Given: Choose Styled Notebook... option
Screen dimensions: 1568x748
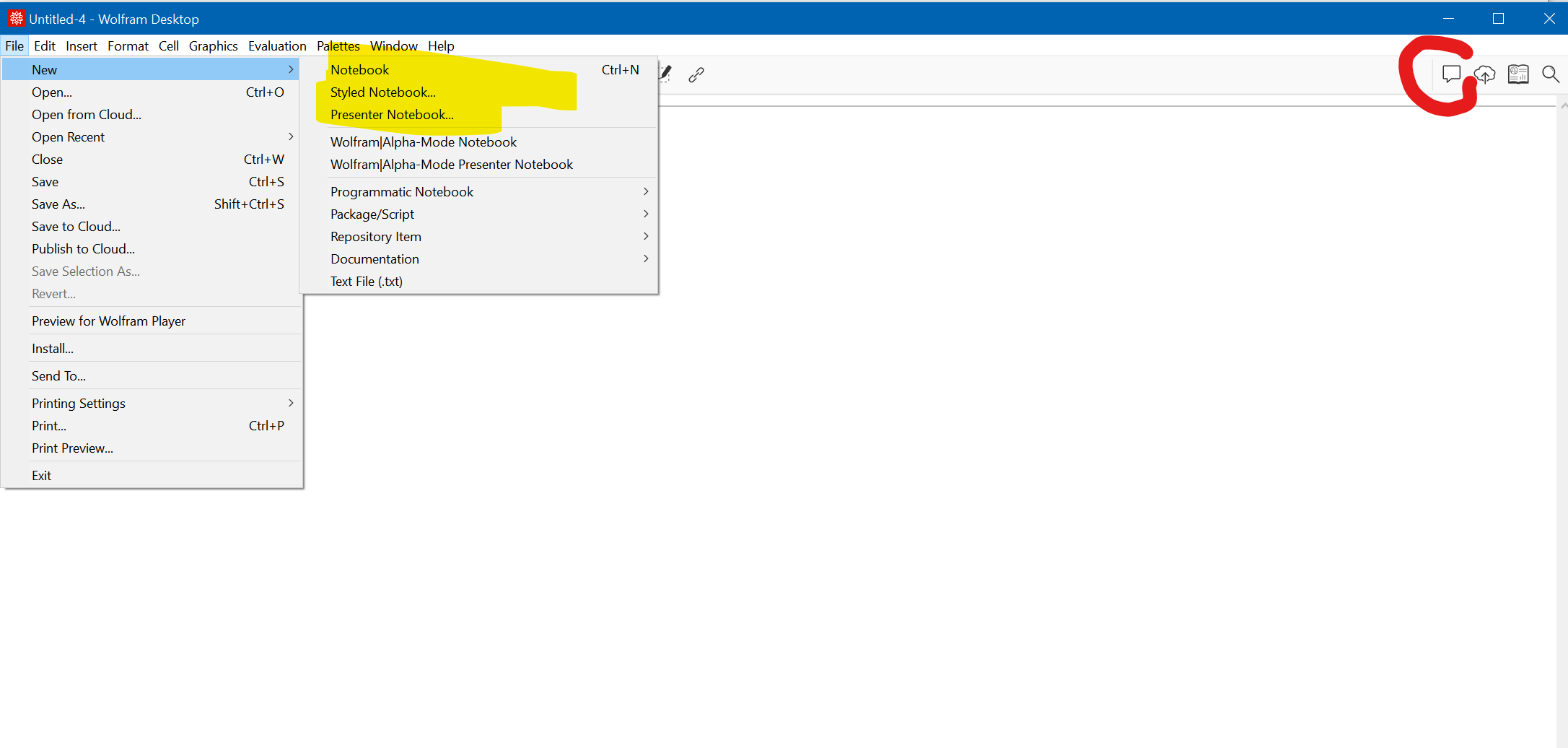Looking at the screenshot, I should coord(479,92).
